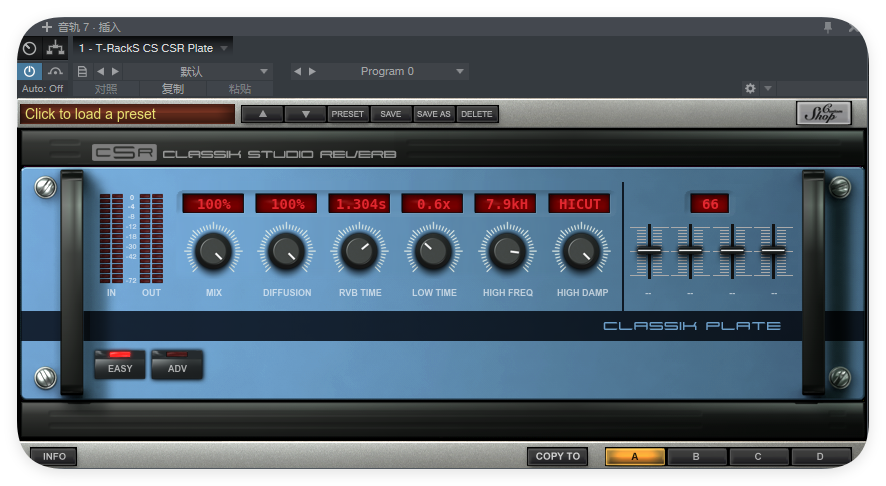Click the 对照 compare button
Image resolution: width=886 pixels, height=486 pixels.
(x=106, y=89)
